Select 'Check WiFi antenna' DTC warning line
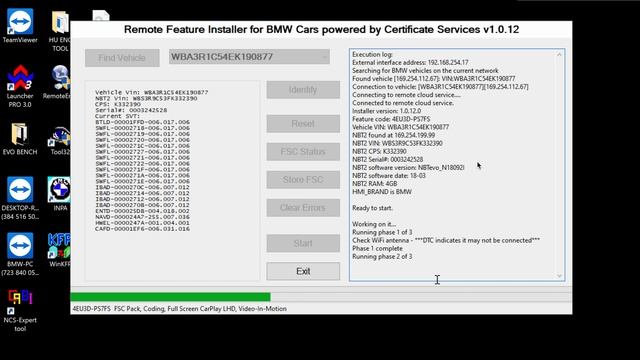This screenshot has width=640, height=360. tap(446, 240)
